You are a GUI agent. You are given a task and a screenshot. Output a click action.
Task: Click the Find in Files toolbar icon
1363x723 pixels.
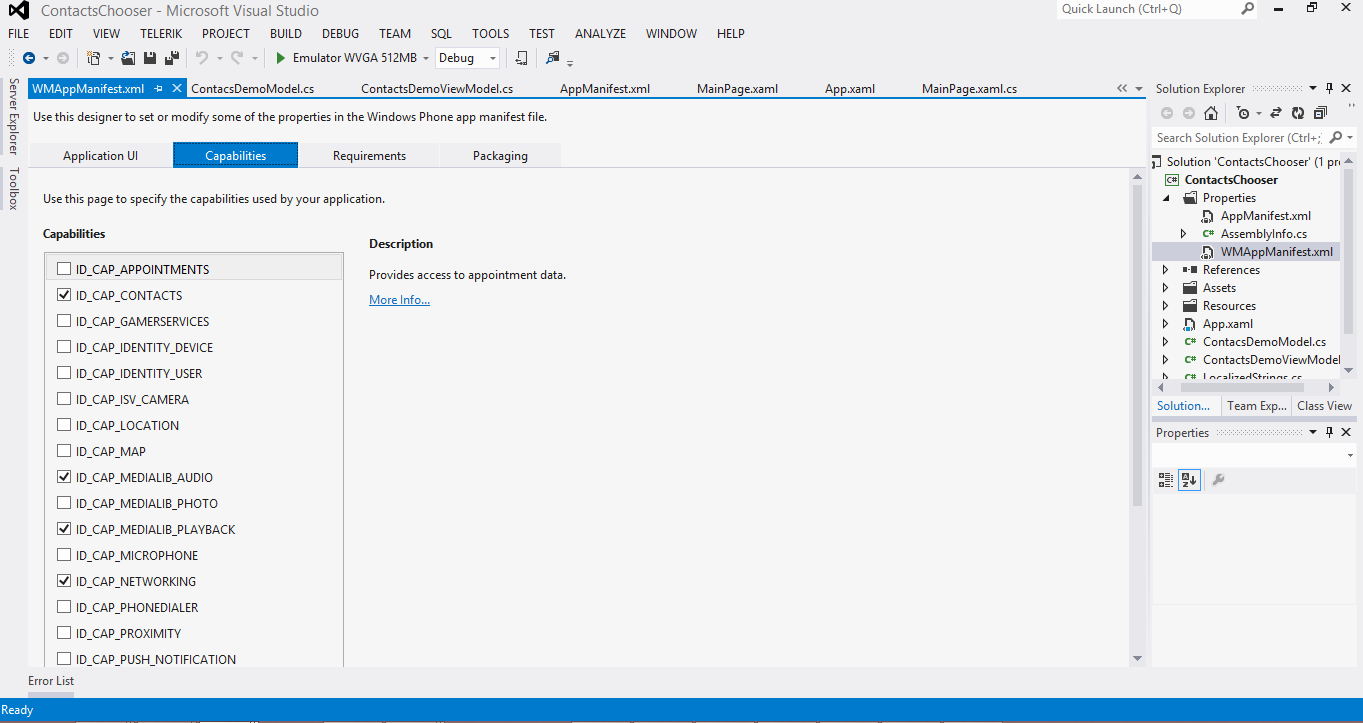553,58
